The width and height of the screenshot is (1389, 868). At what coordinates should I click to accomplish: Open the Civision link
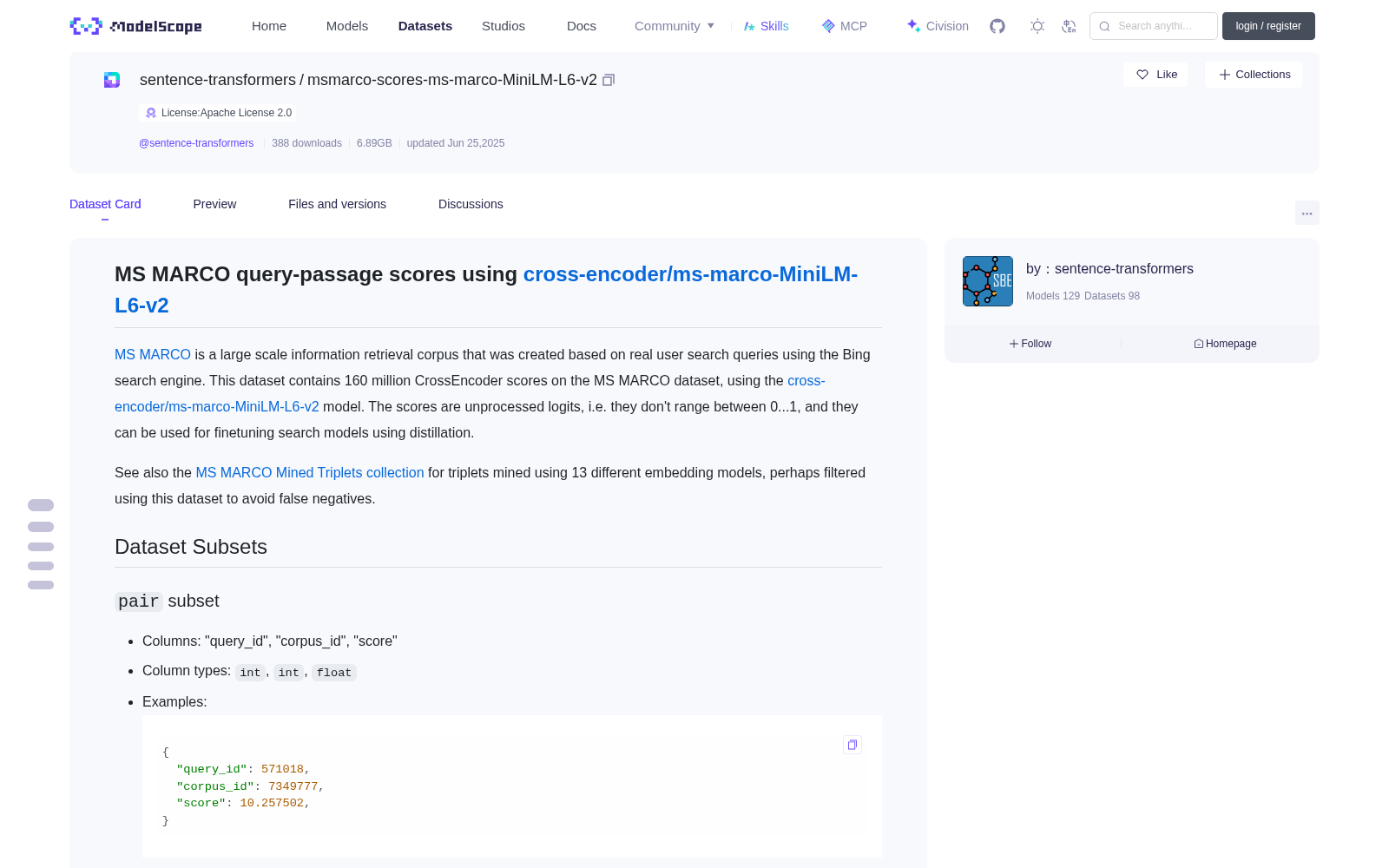pos(938,26)
